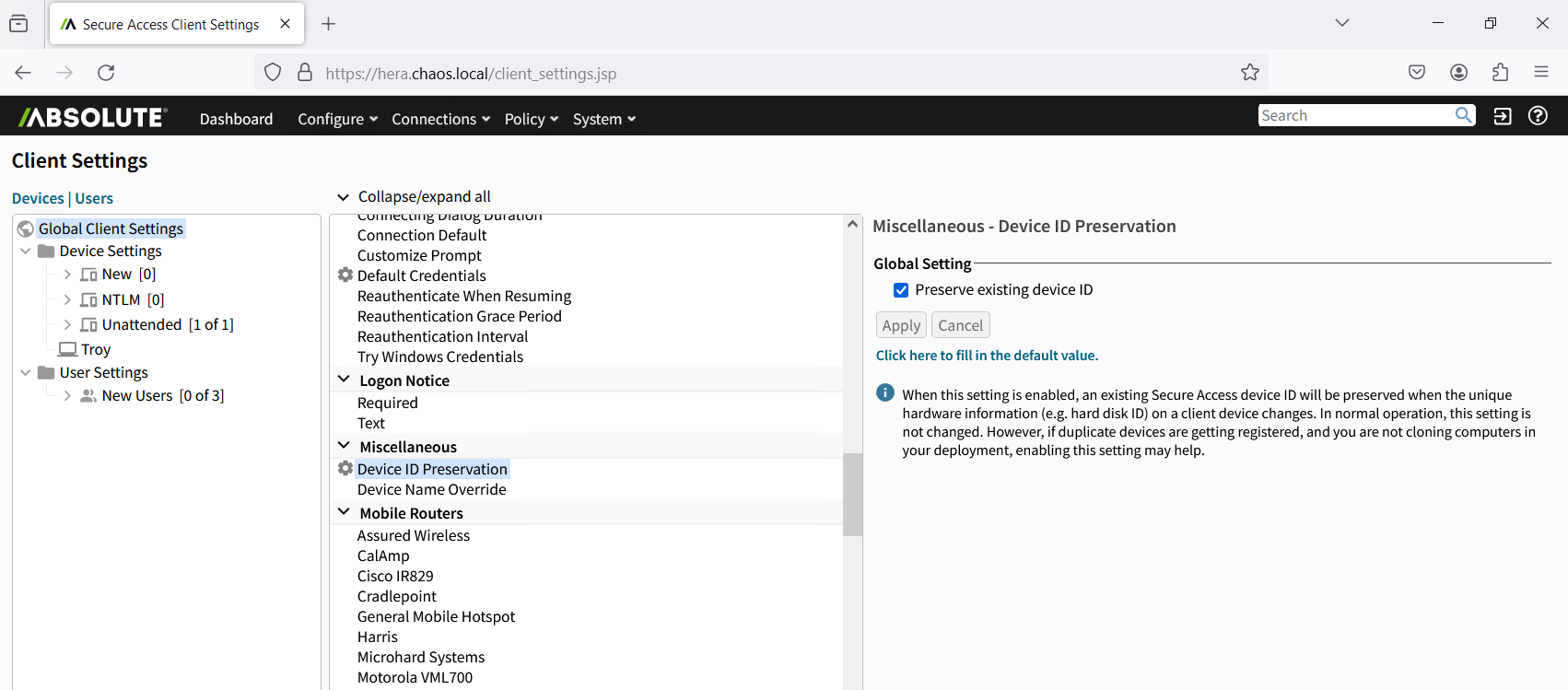Click the globe icon for Global Client Settings
This screenshot has height=690, width=1568.
point(26,228)
